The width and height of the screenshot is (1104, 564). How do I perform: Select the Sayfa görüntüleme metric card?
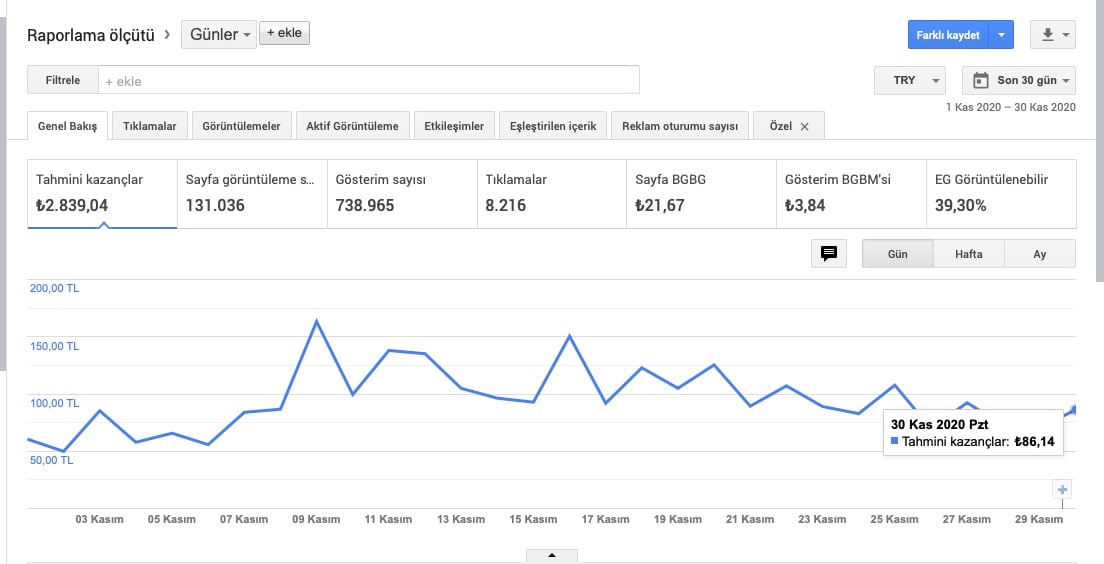click(252, 194)
